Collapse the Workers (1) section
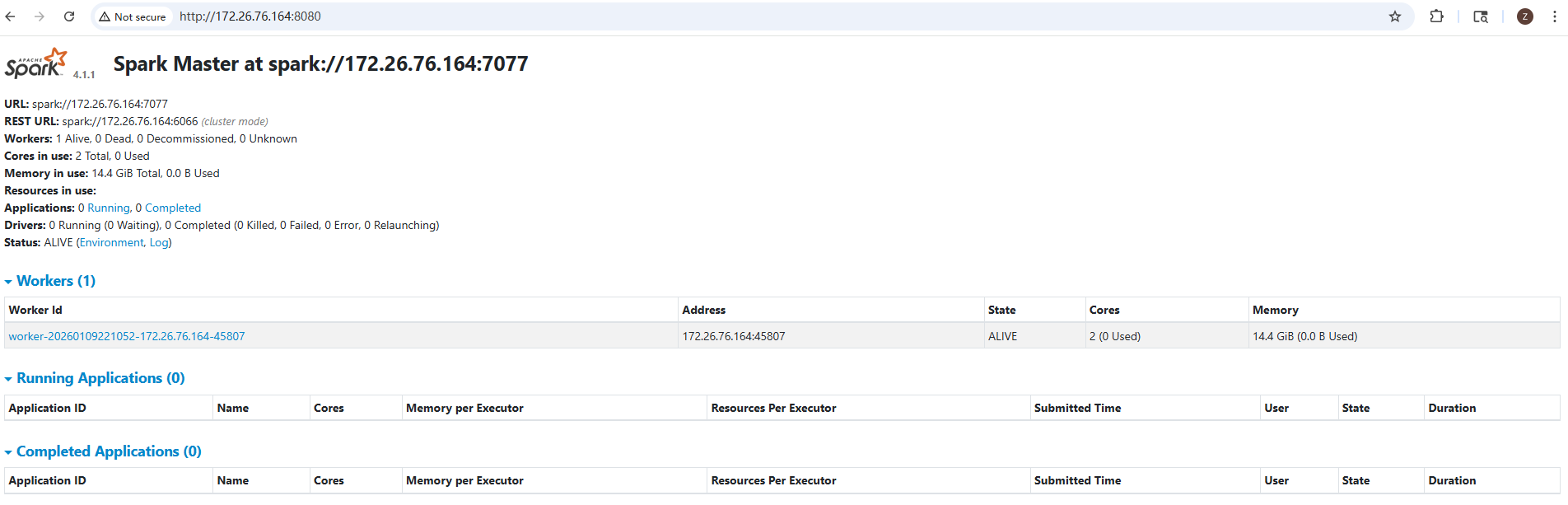Image resolution: width=1568 pixels, height=505 pixels. tap(50, 281)
